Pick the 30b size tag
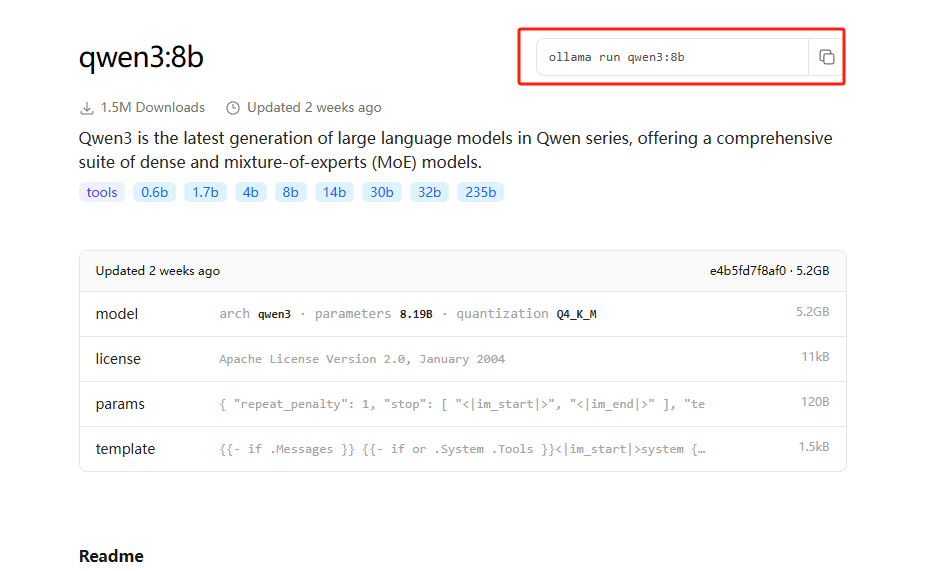 click(382, 192)
